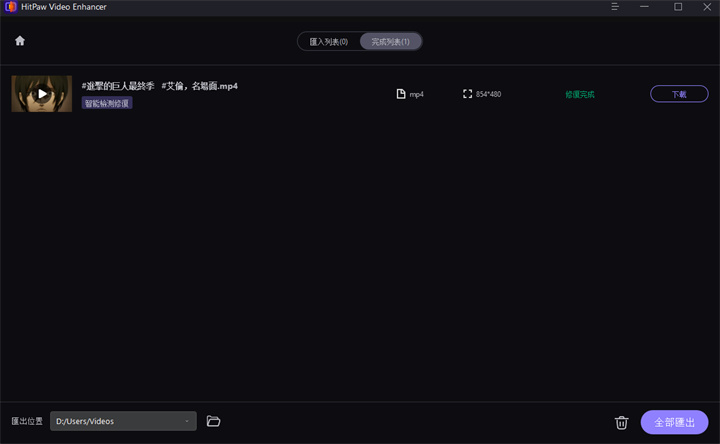Image resolution: width=720 pixels, height=444 pixels.
Task: Click the 854*480 resolution text
Action: click(x=489, y=94)
